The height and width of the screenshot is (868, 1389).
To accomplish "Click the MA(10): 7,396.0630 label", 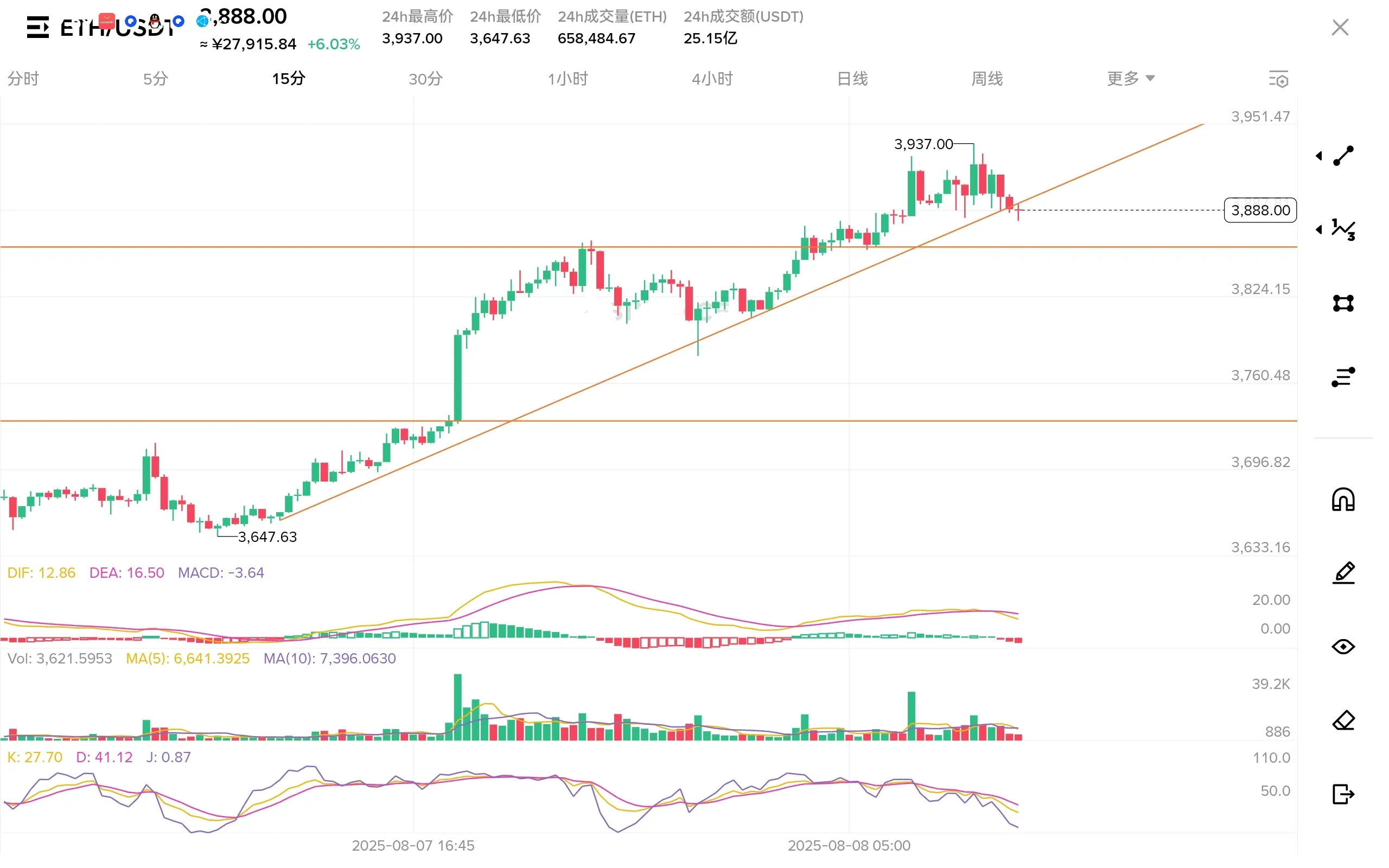I will [329, 659].
